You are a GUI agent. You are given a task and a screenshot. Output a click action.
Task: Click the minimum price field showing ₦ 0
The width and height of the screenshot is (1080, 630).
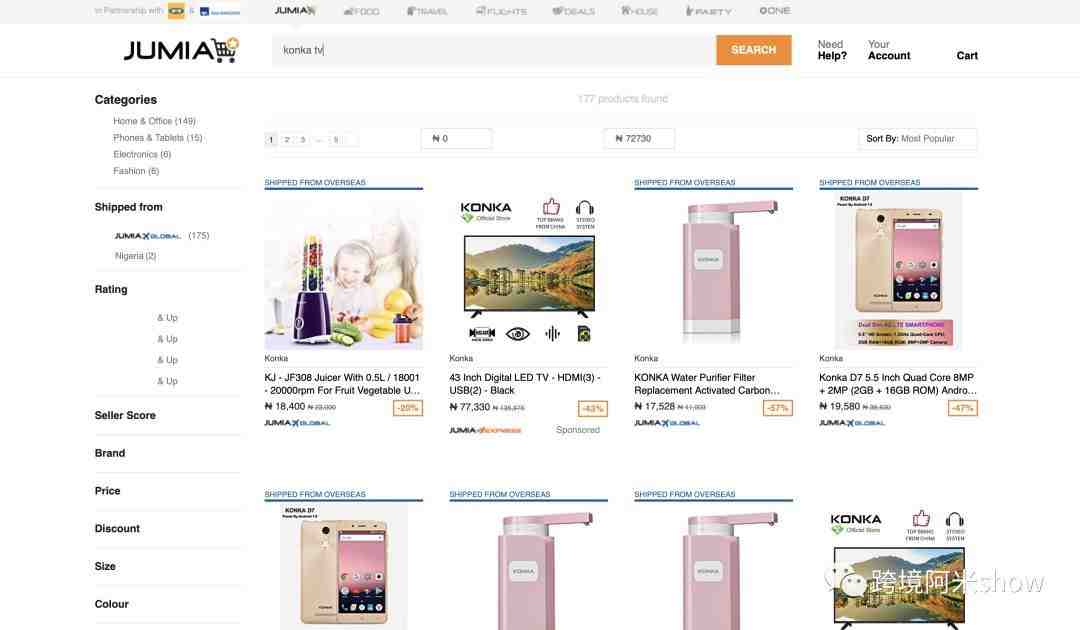pos(457,138)
